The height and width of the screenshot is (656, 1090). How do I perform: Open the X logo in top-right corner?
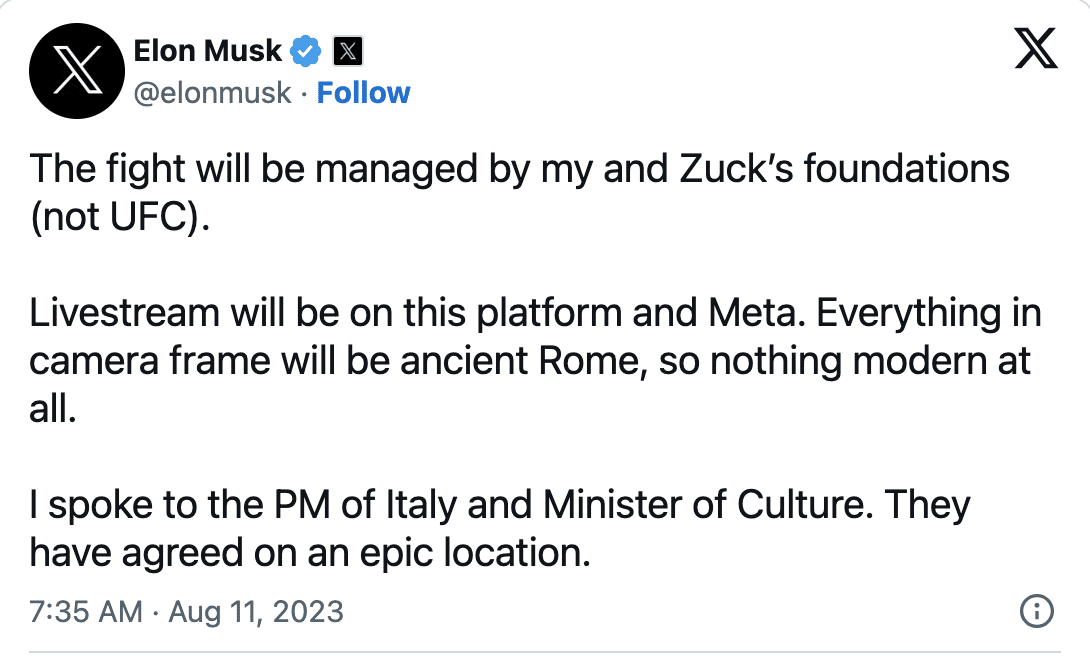1036,48
